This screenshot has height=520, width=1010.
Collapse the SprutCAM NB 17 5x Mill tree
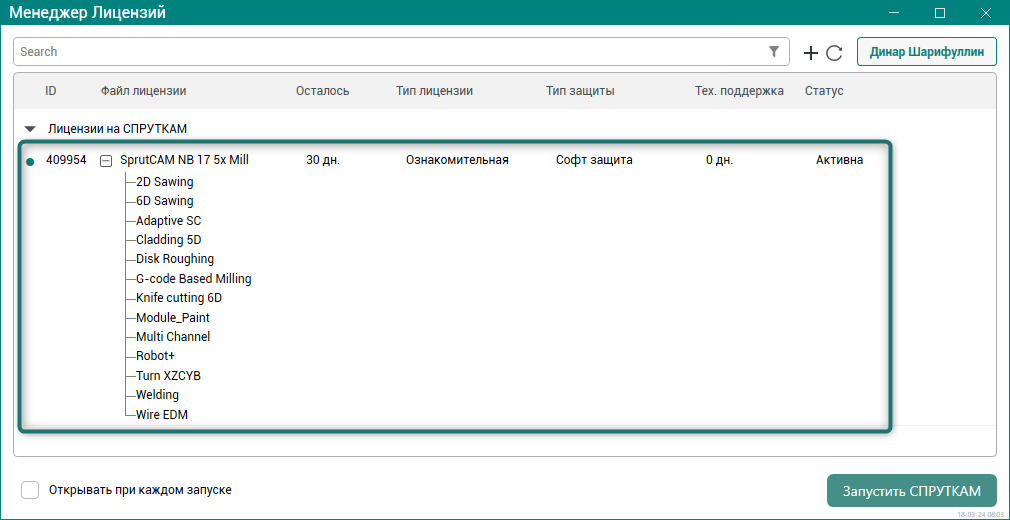pos(106,160)
